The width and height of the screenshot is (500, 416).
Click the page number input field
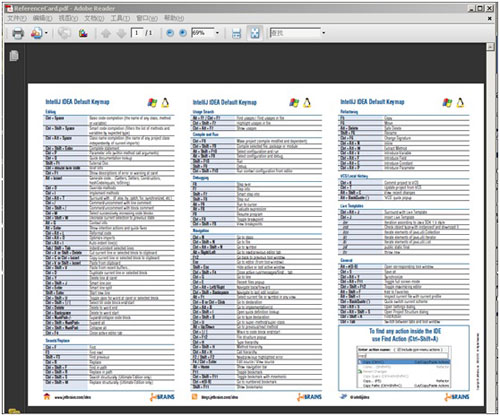click(x=137, y=33)
